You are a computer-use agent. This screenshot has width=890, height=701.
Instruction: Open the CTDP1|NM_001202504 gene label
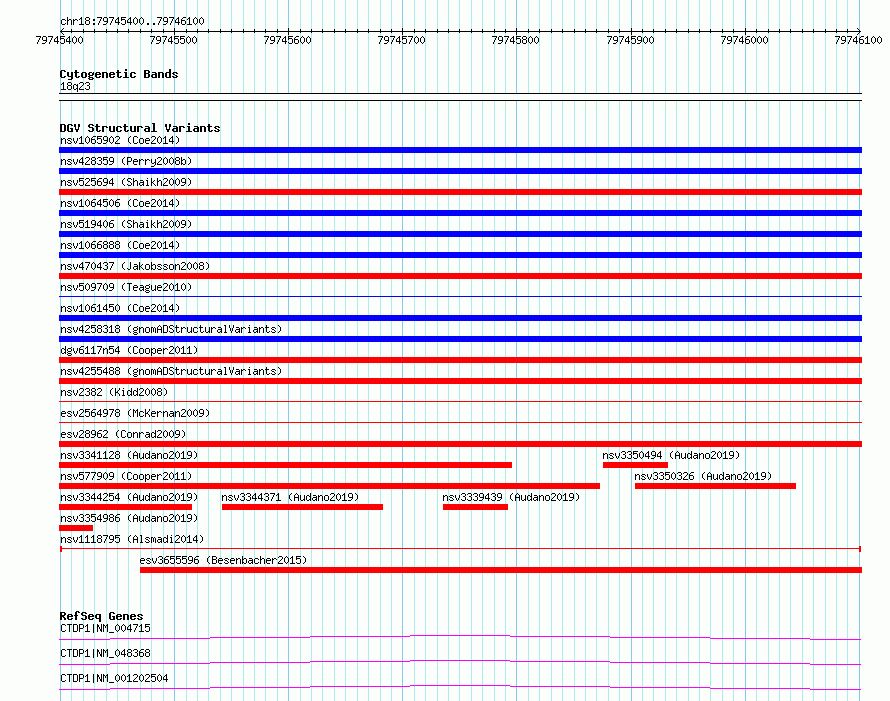(114, 678)
